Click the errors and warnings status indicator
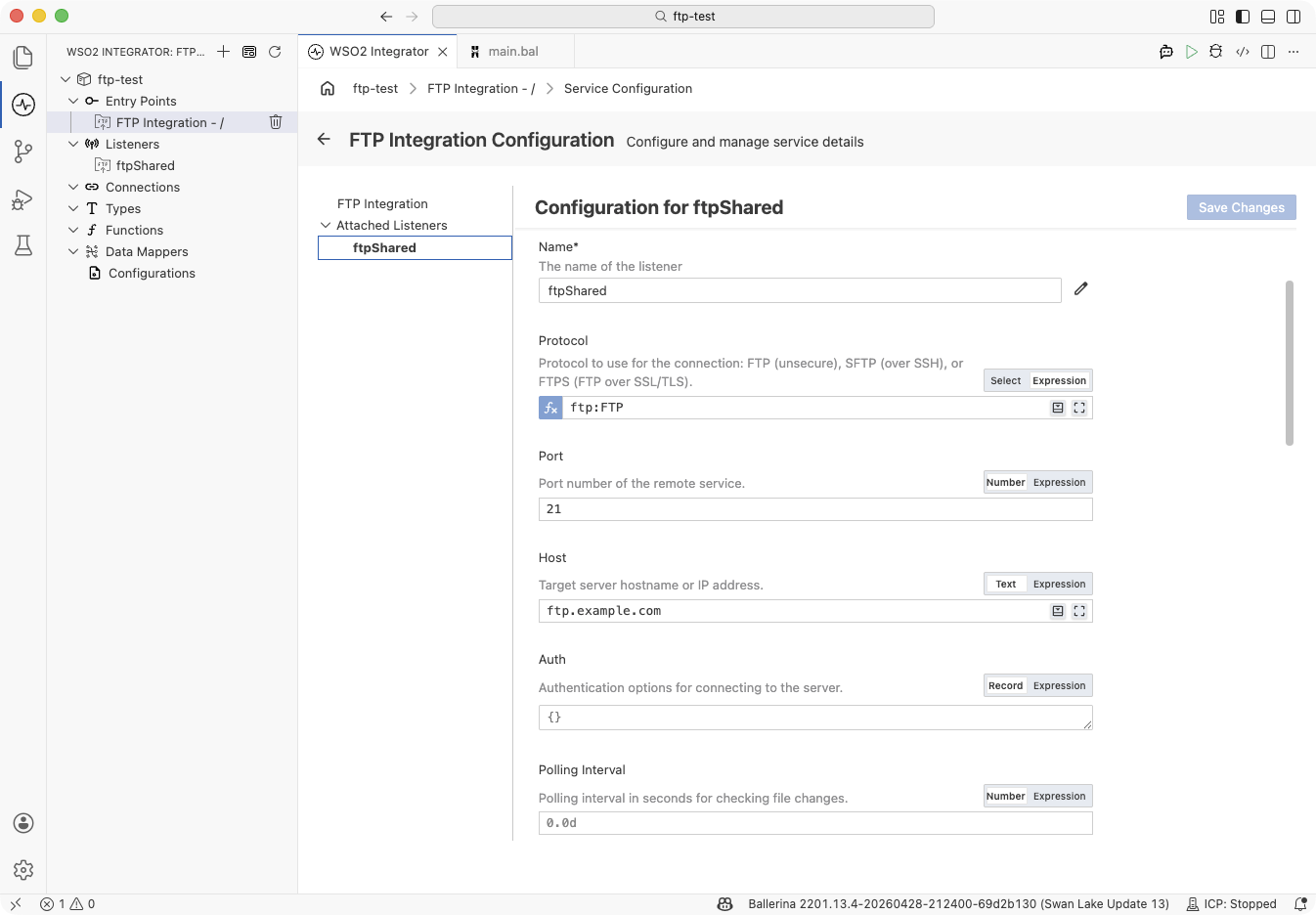 coord(67,904)
